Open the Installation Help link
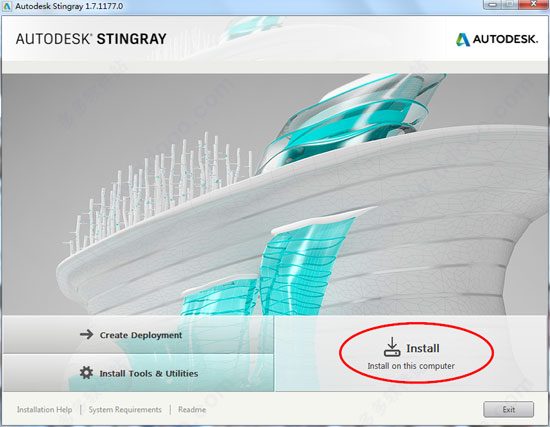Screen dimensions: 550x427 45,409
